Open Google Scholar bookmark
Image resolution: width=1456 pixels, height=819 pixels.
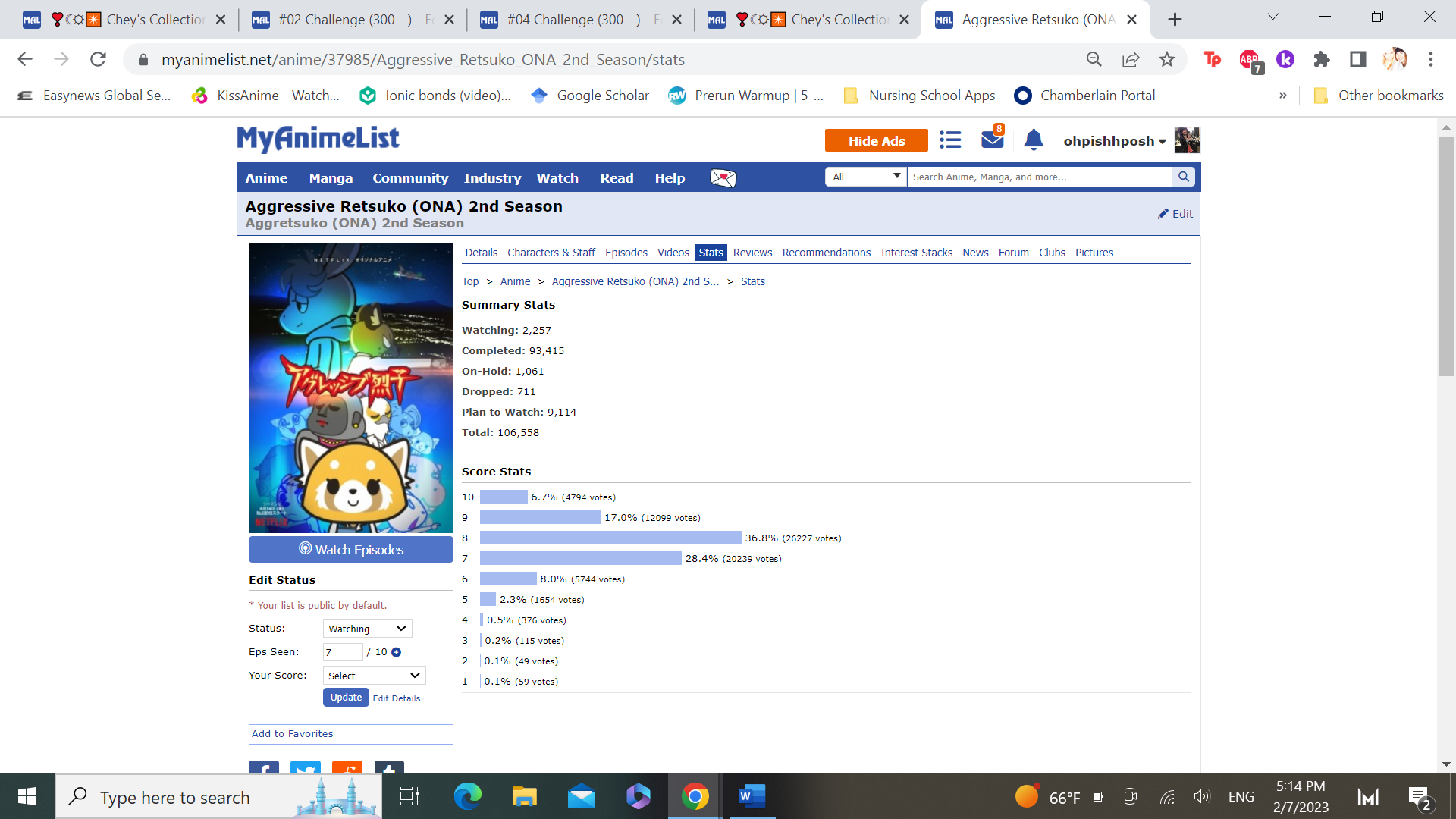pyautogui.click(x=590, y=96)
